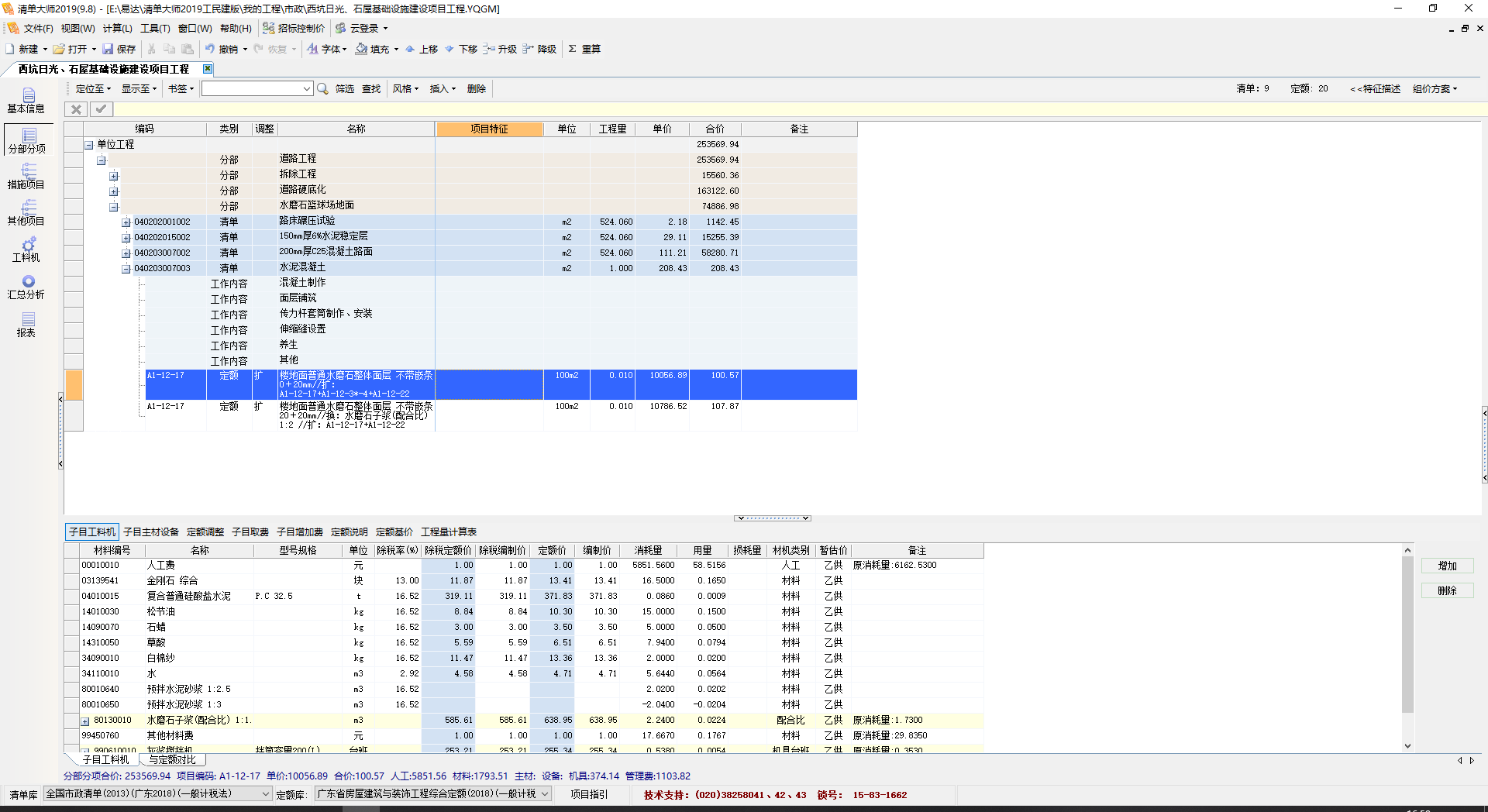The height and width of the screenshot is (812, 1488).
Task: Open 招标控制价 from the toolbar
Action: 294,28
